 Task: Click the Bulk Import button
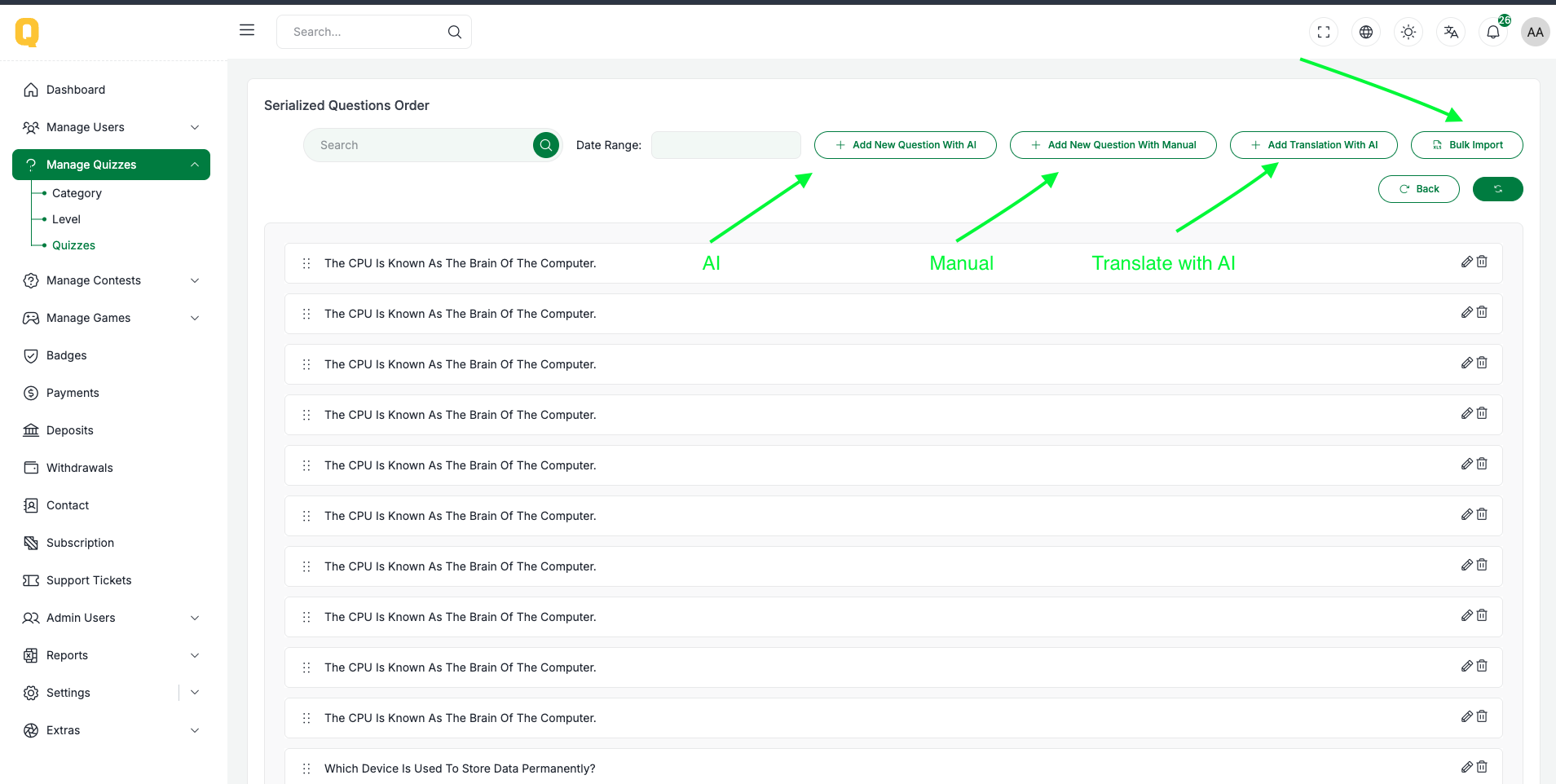point(1466,145)
